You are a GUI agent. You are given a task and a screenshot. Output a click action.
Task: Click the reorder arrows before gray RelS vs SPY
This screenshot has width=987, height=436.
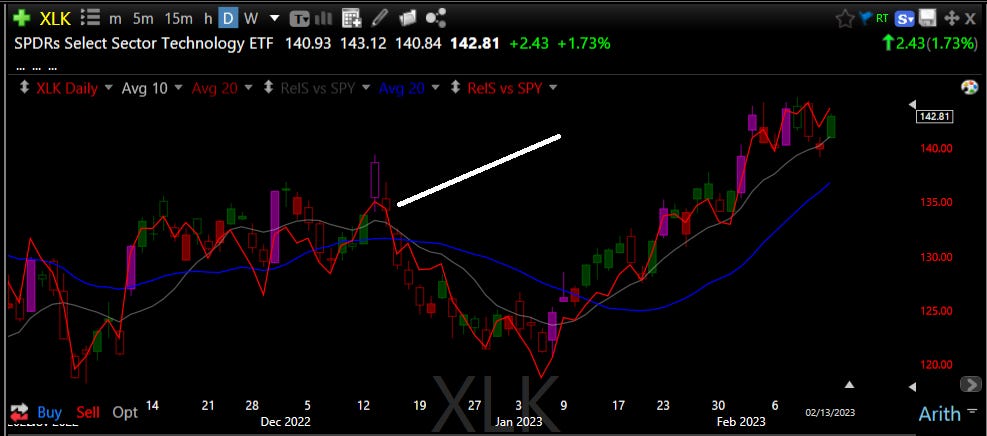268,88
